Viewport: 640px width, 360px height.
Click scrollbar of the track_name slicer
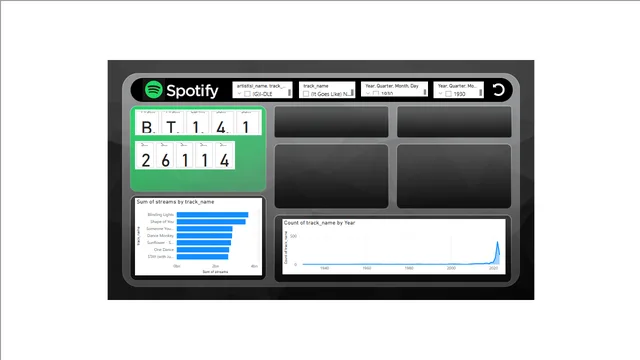tap(352, 93)
